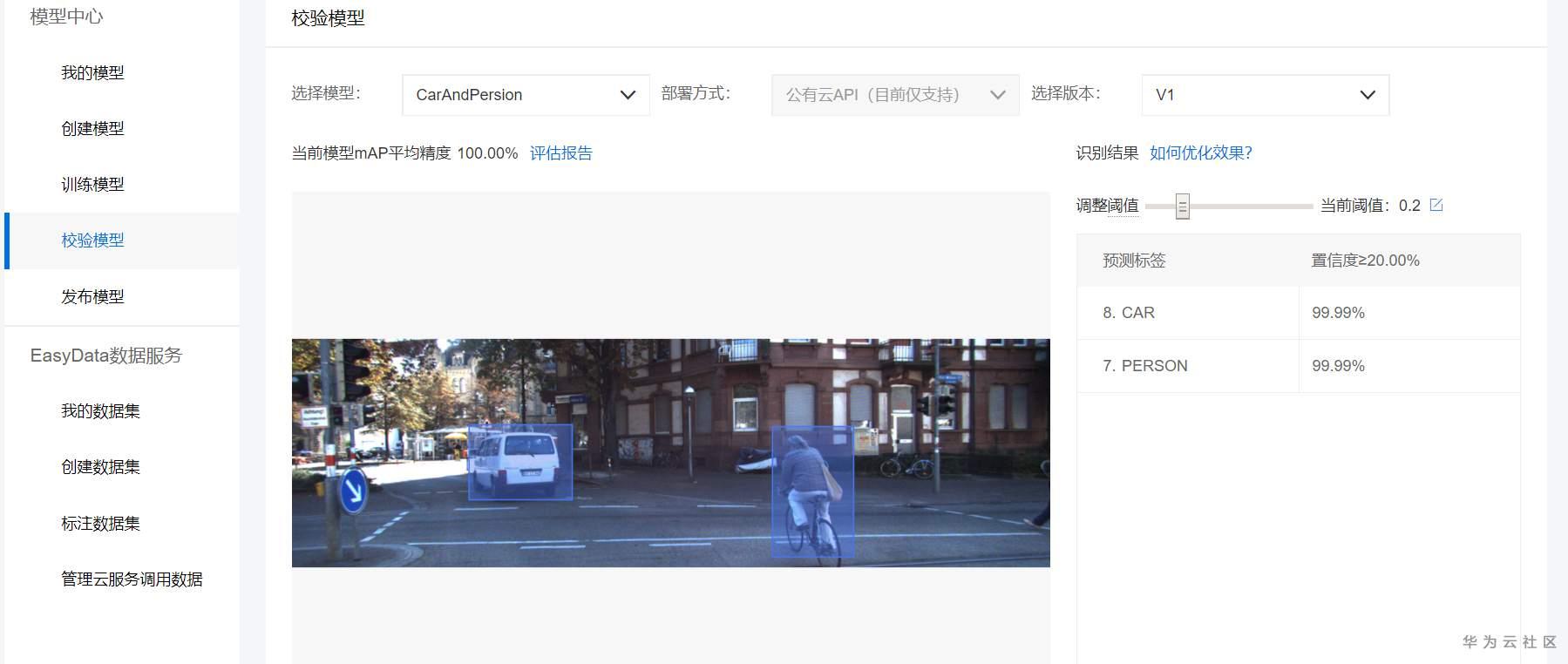This screenshot has width=1568, height=664.
Task: Go to 创建模型 menu item
Action: [92, 129]
